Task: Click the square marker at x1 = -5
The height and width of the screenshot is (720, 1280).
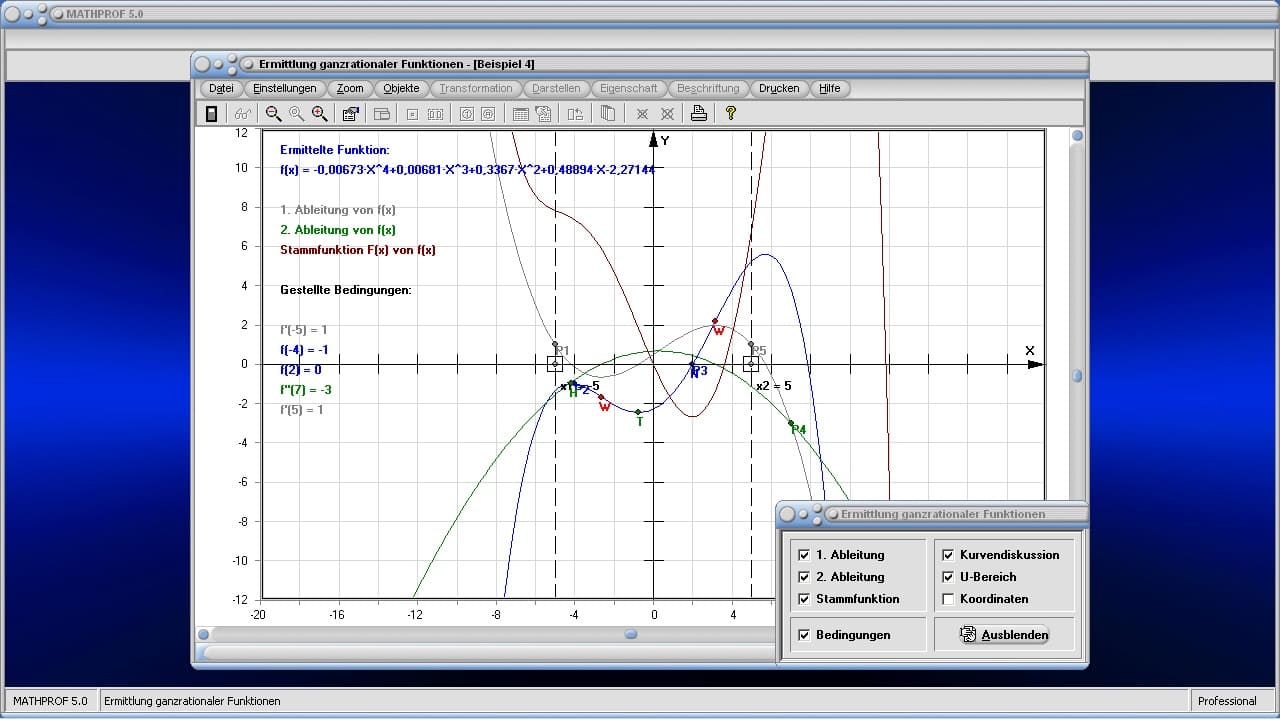Action: [x=555, y=364]
